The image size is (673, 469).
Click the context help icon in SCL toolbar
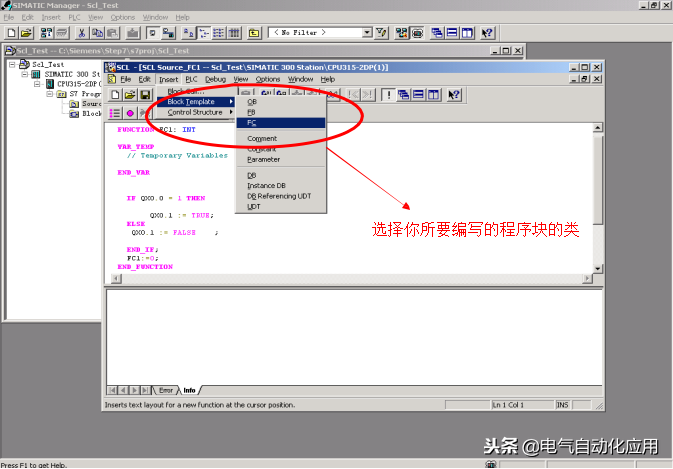click(454, 95)
